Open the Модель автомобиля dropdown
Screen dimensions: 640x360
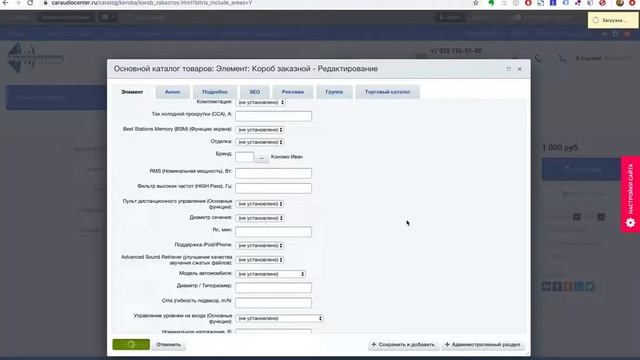click(x=271, y=274)
